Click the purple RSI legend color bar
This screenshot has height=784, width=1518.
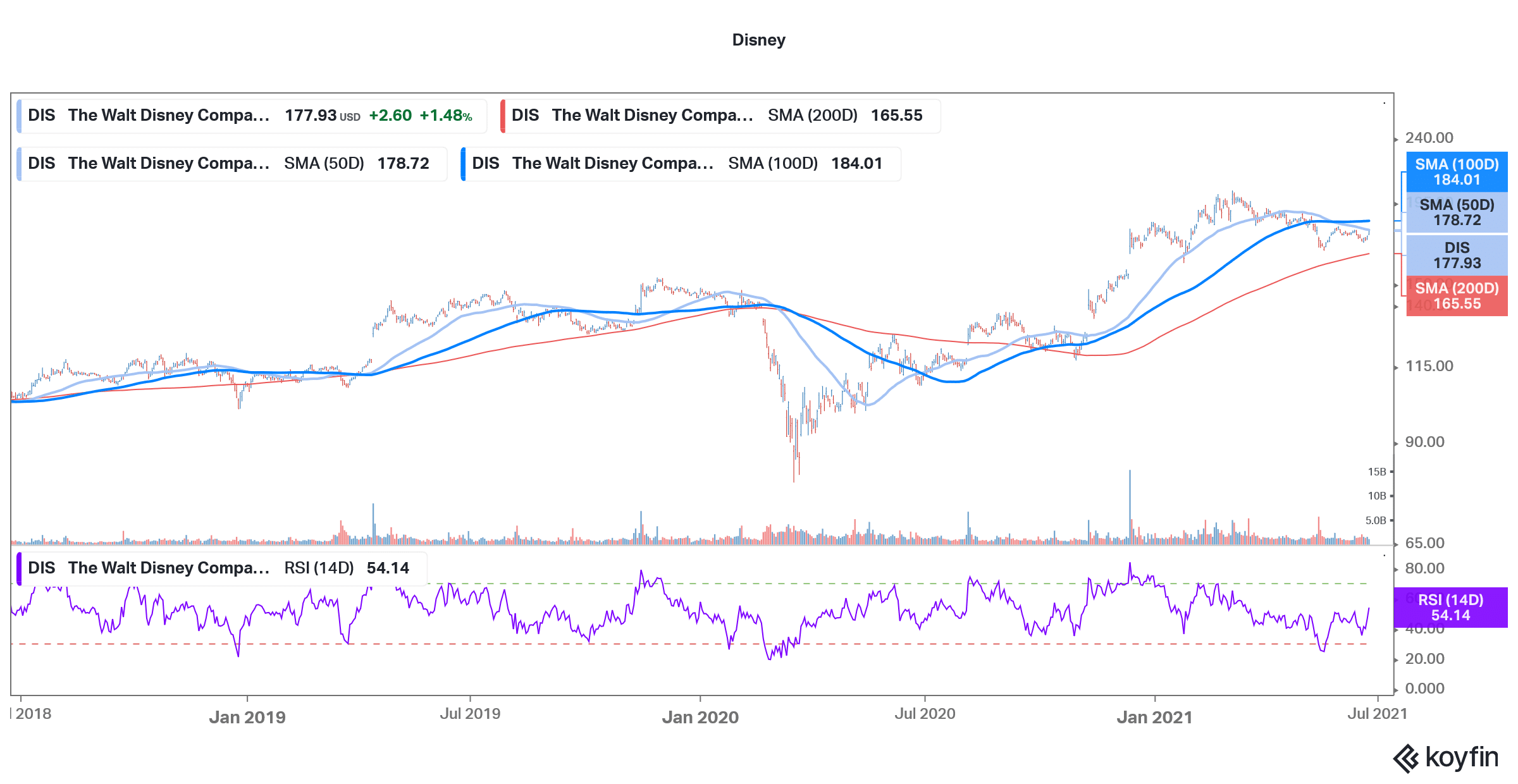tap(19, 568)
